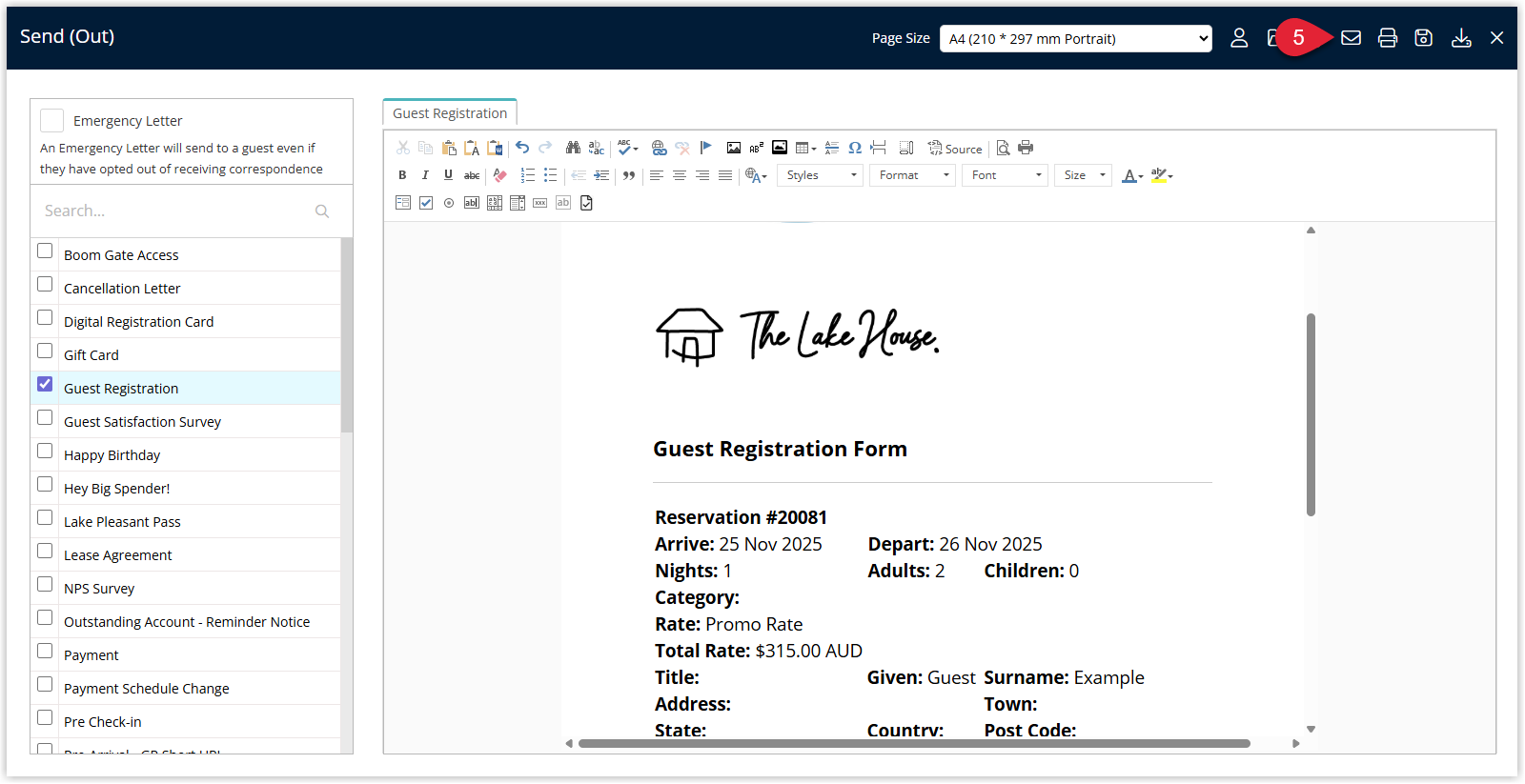1525x784 pixels.
Task: Open the font Size dropdown
Action: 1083,175
